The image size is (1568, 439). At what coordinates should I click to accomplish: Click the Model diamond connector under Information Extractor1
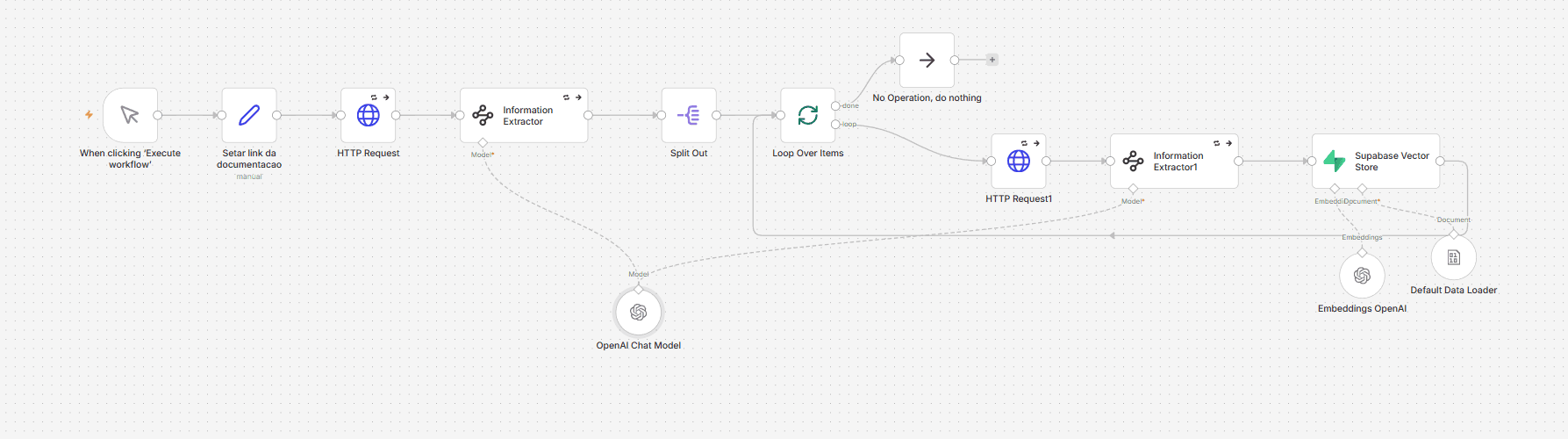[x=1133, y=189]
